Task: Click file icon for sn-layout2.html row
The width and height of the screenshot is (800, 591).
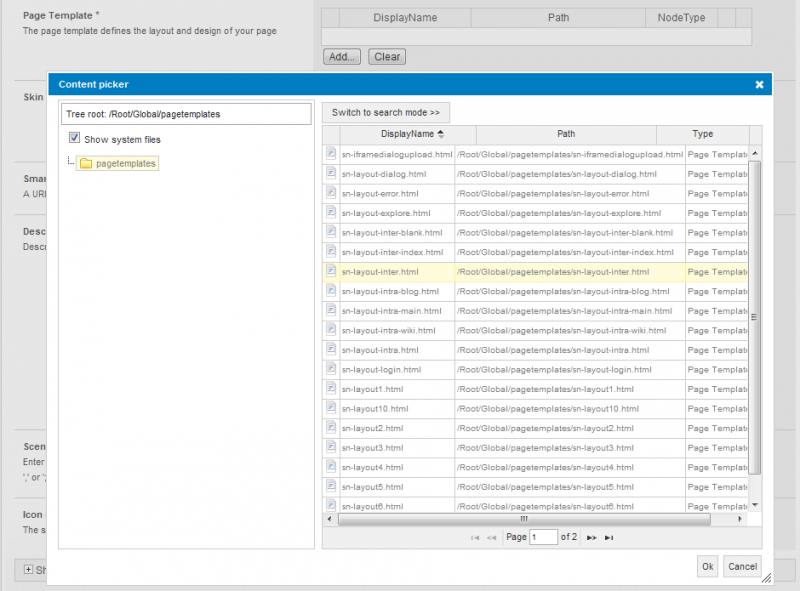Action: 331,427
